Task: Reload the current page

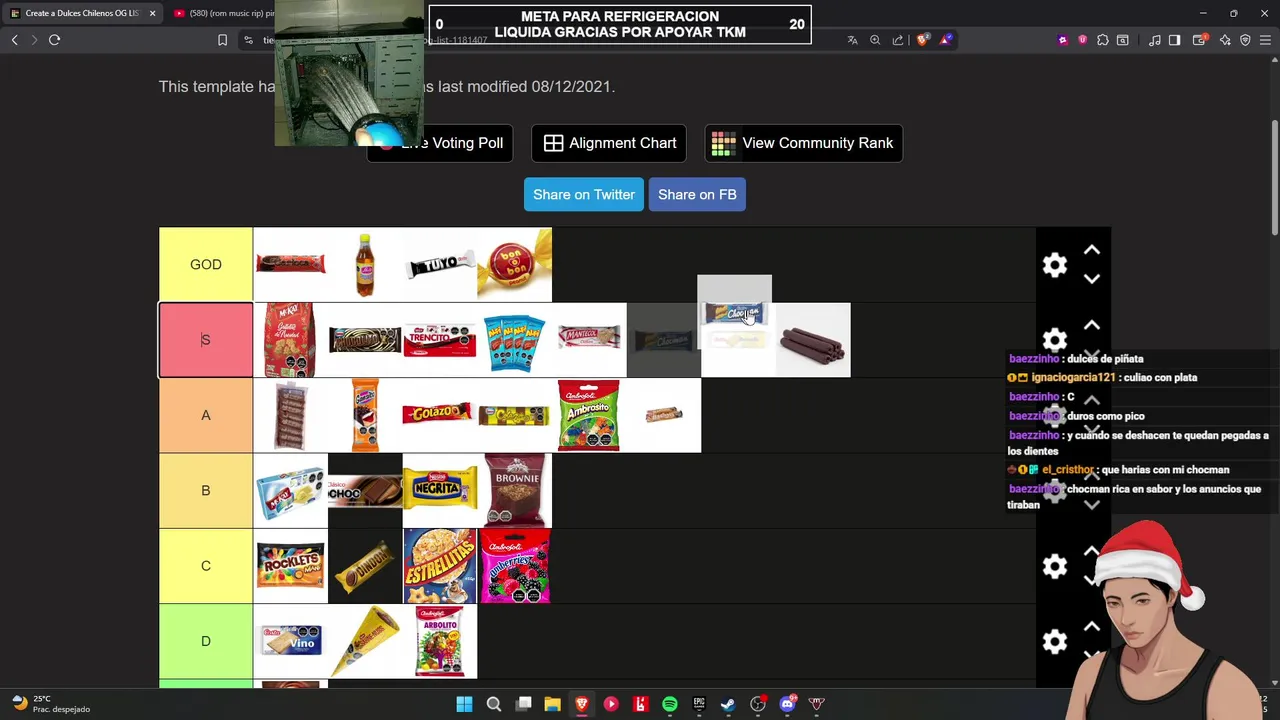Action: (55, 40)
